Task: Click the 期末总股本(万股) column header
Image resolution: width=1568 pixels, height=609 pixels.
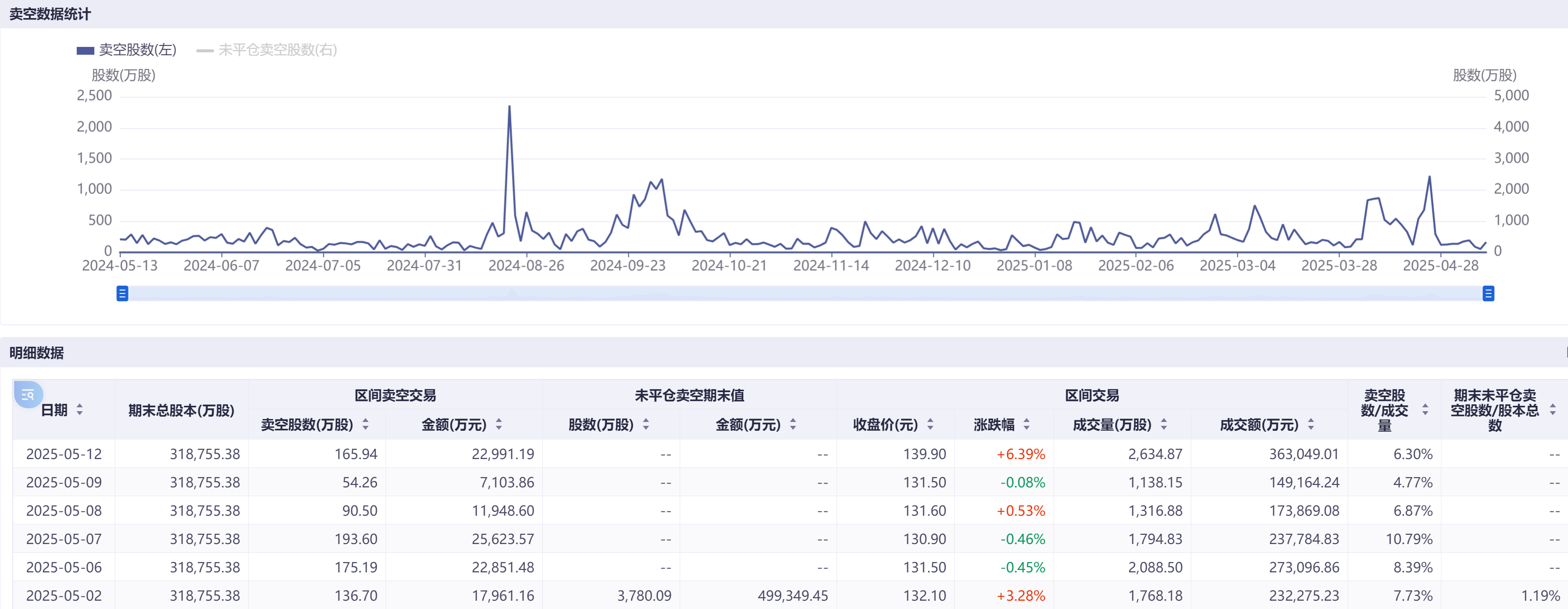Action: (181, 411)
